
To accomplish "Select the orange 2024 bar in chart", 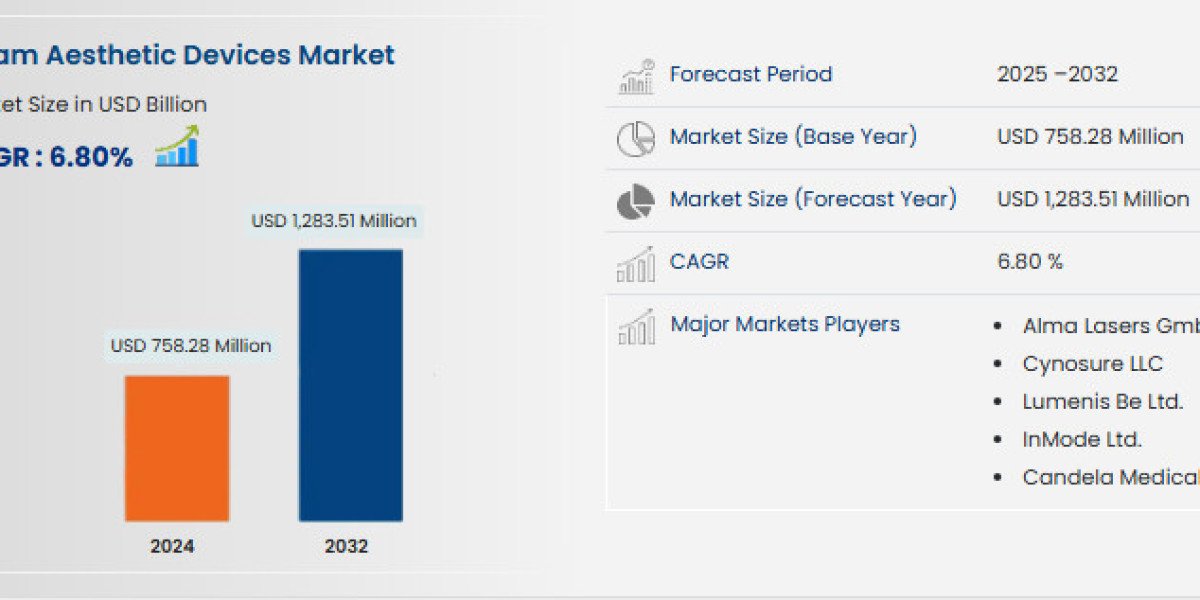I will 177,448.
